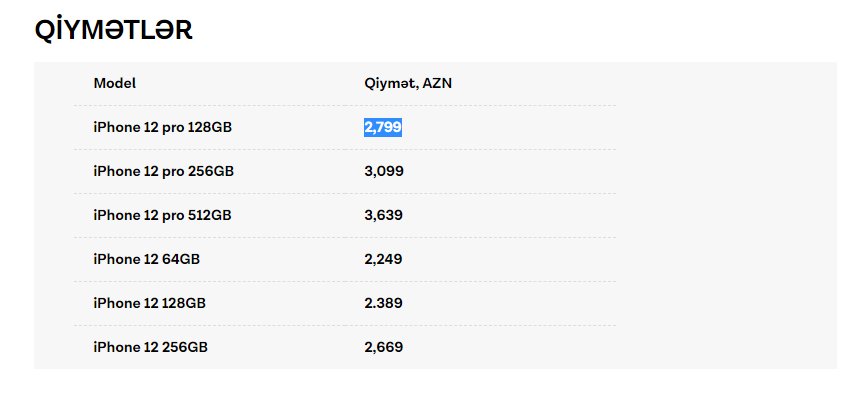This screenshot has height=402, width=858.
Task: Click the AZN currency text in header
Action: coord(437,83)
